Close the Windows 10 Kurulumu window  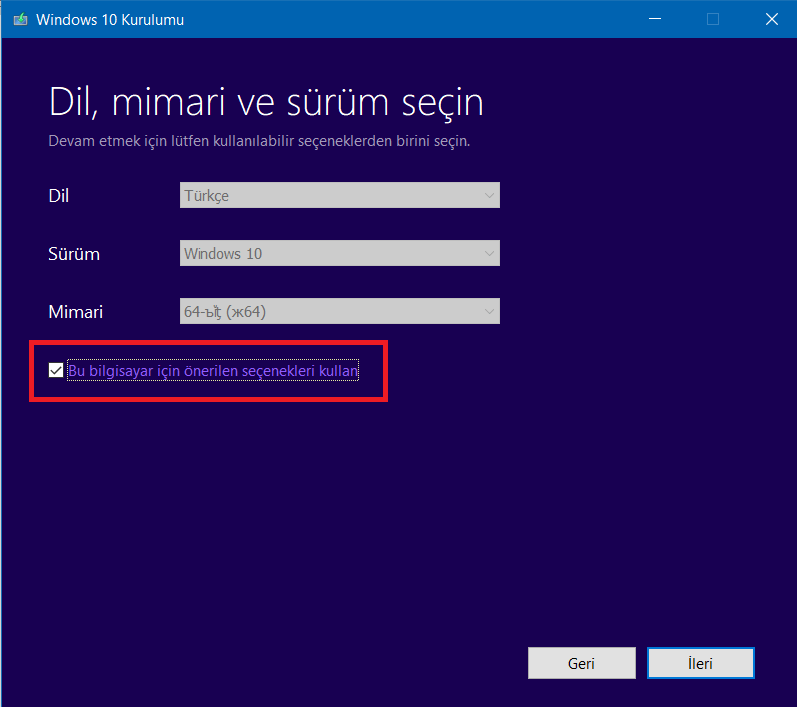point(772,19)
